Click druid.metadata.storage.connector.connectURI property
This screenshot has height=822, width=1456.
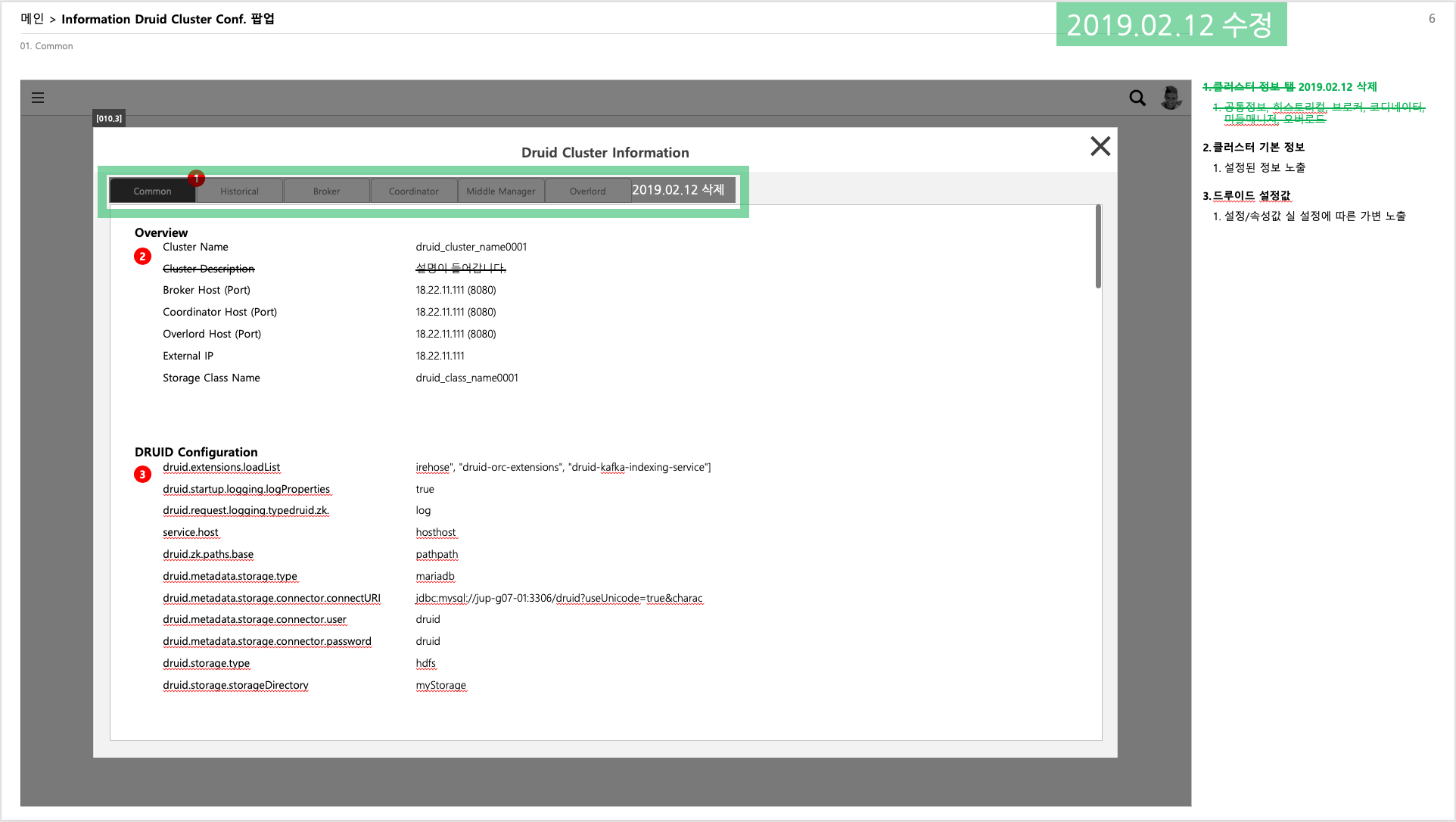[x=272, y=598]
